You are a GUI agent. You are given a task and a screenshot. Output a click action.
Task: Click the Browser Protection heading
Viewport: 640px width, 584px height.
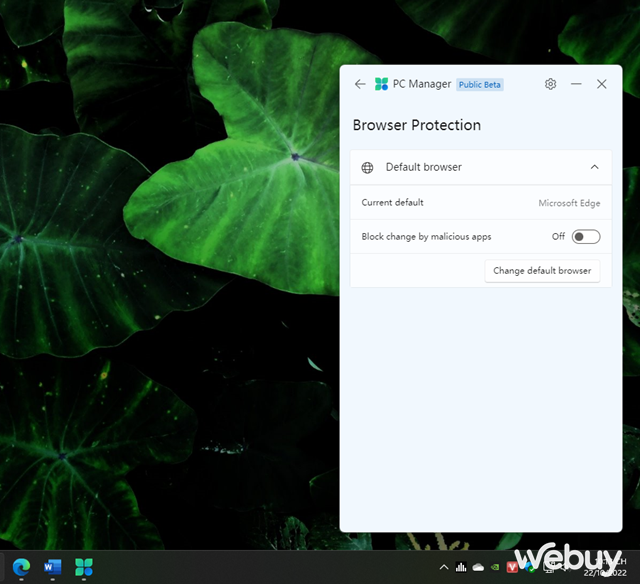click(416, 125)
